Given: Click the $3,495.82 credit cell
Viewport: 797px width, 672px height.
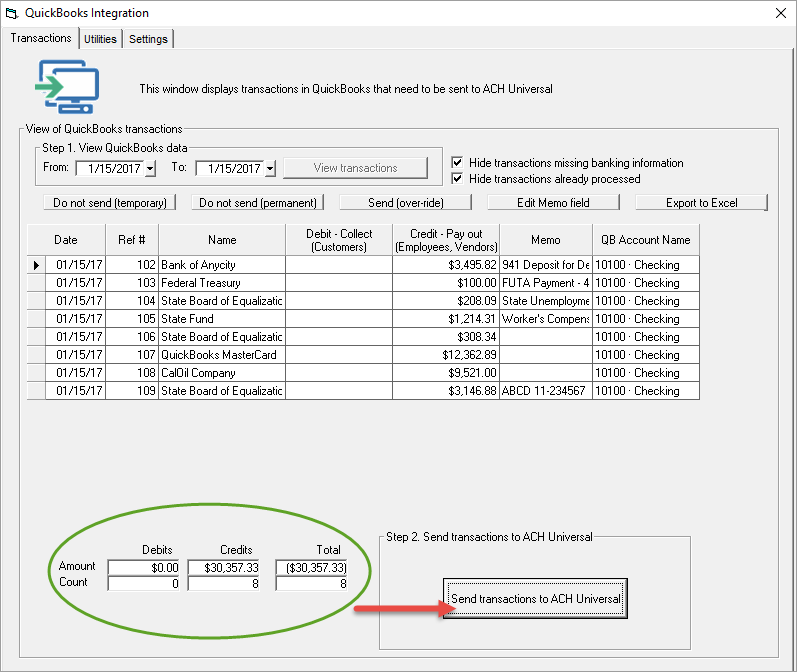Looking at the screenshot, I should pyautogui.click(x=446, y=265).
